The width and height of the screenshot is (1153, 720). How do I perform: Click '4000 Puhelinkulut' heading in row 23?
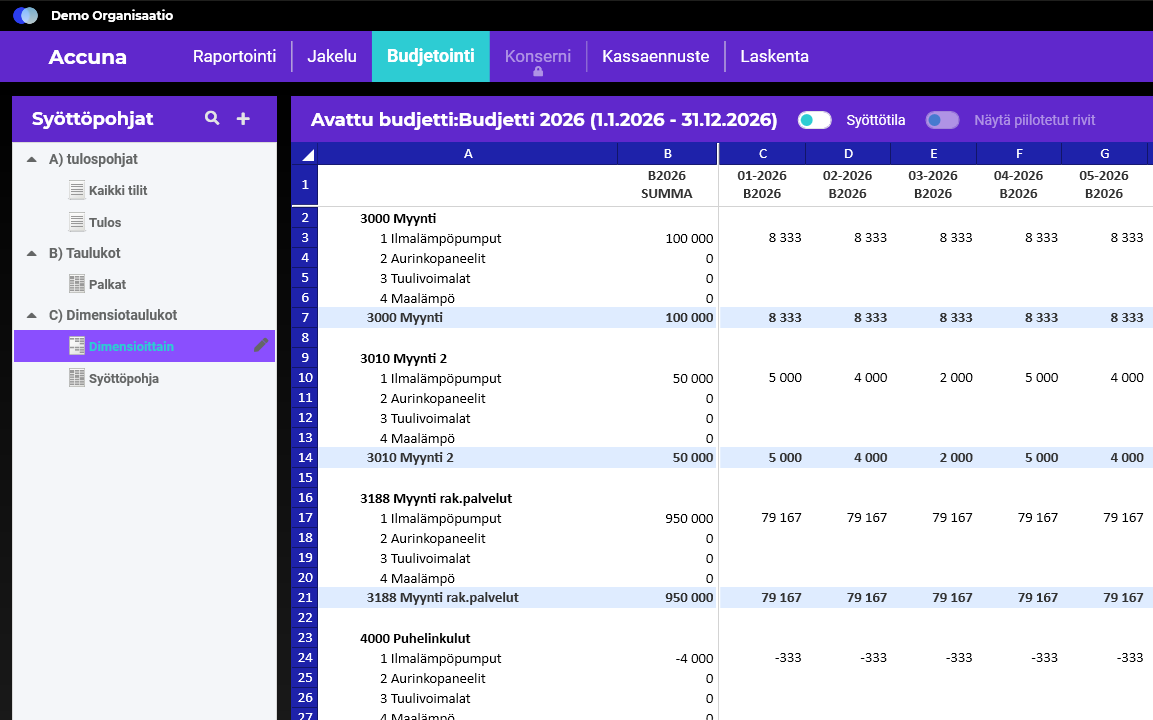[x=415, y=638]
